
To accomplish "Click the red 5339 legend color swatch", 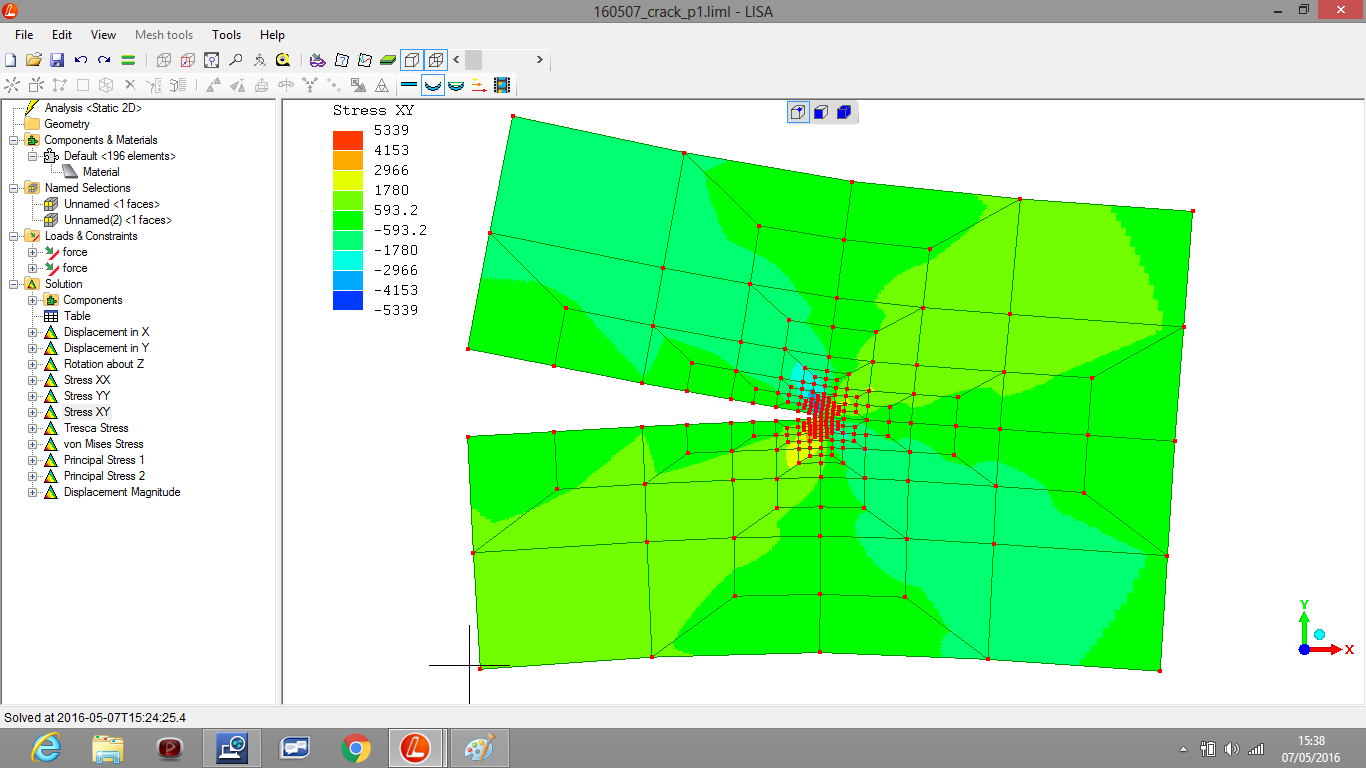I will click(348, 140).
